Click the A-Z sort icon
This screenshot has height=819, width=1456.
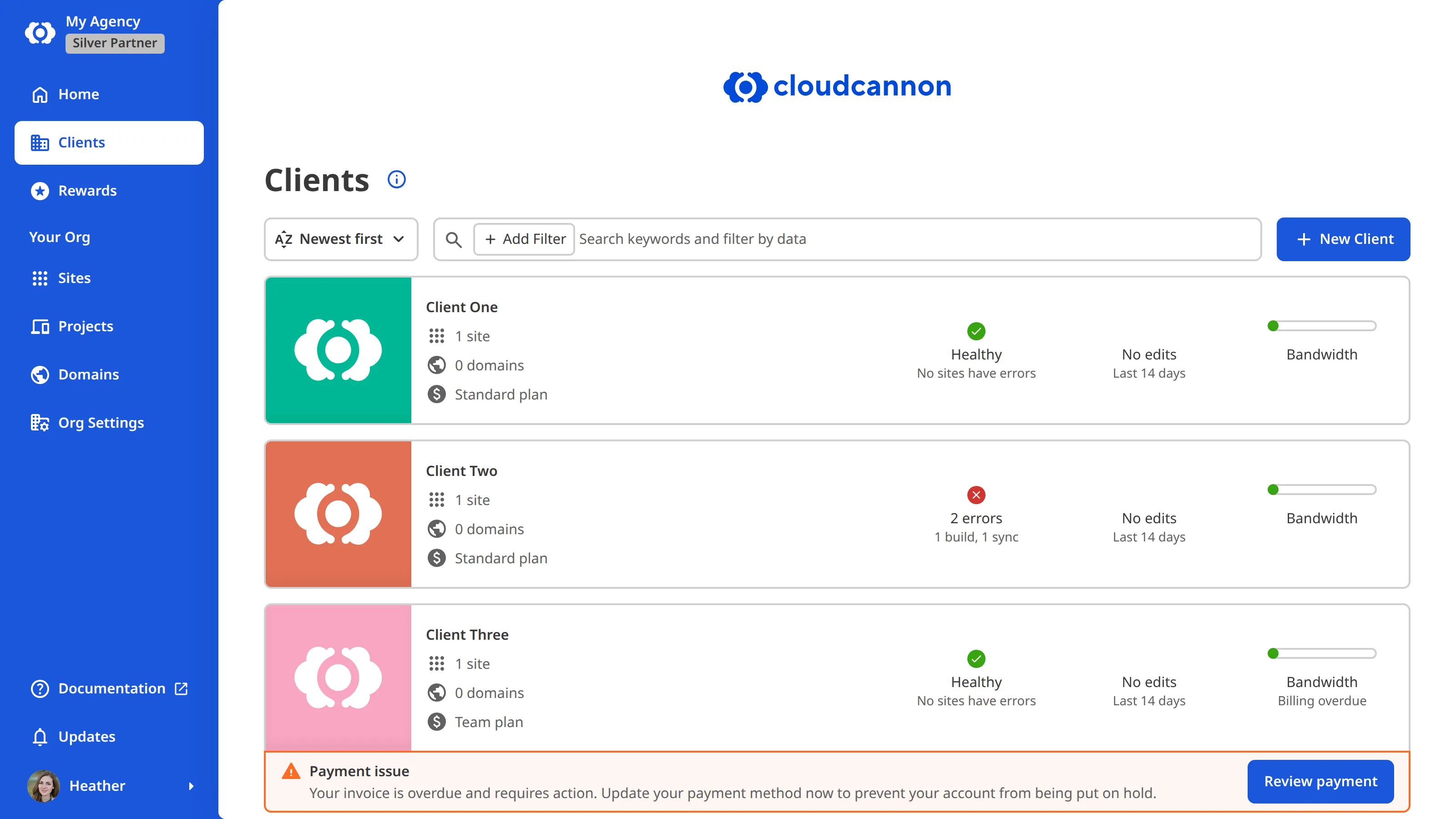[x=283, y=240]
